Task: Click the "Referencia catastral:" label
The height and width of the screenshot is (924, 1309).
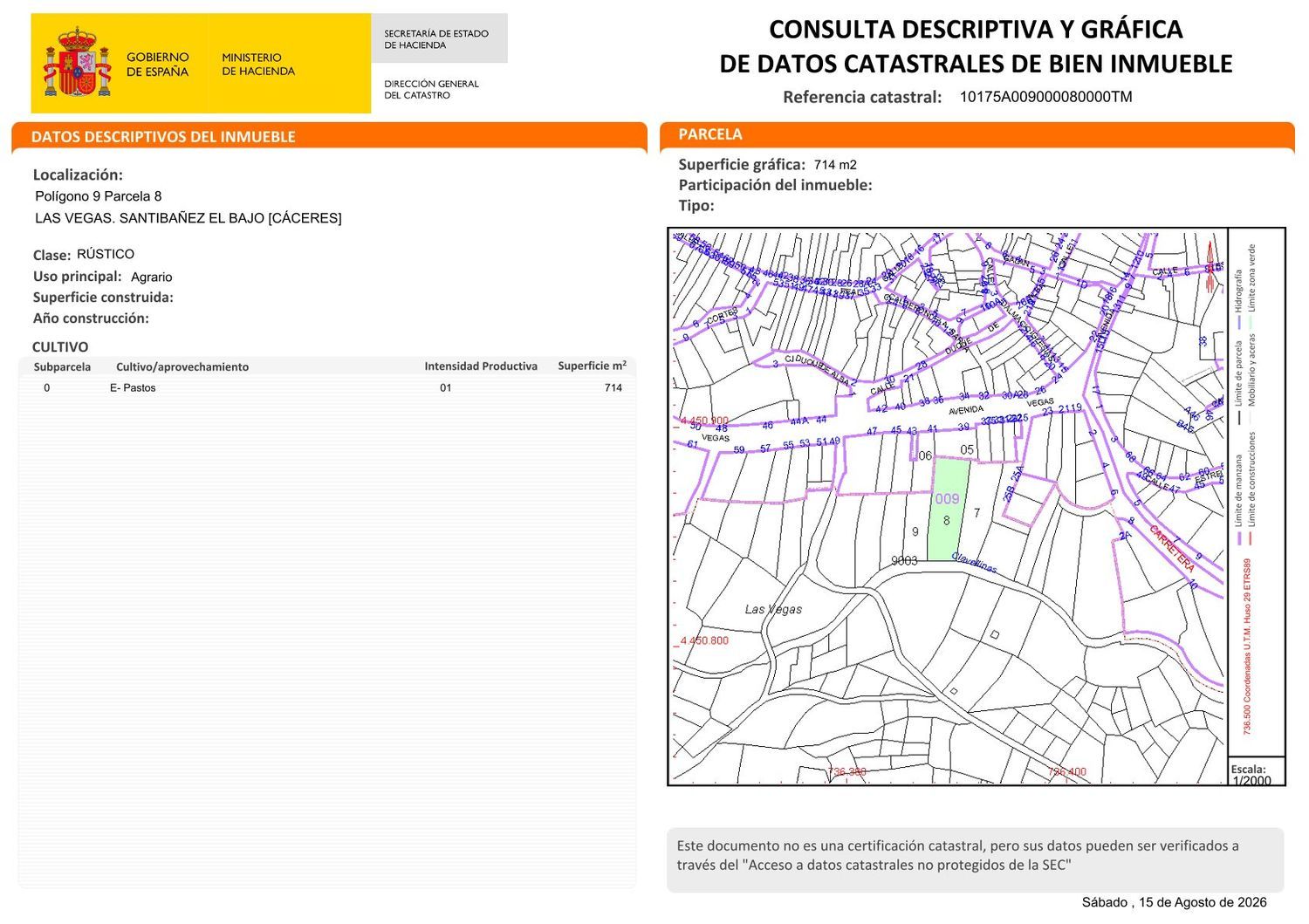Action: [862, 97]
